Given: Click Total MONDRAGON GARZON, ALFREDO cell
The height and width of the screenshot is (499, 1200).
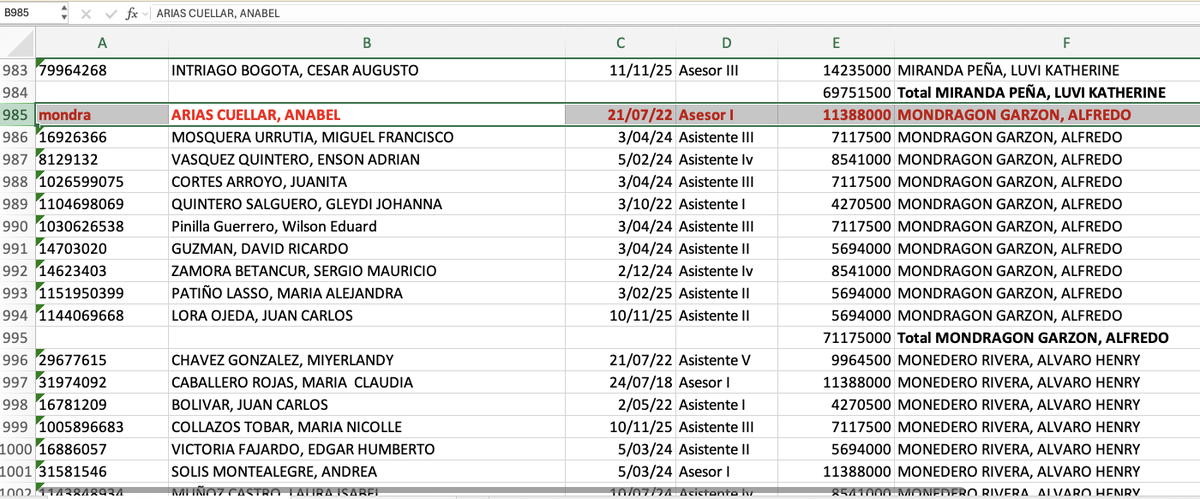Looking at the screenshot, I should tap(1047, 338).
